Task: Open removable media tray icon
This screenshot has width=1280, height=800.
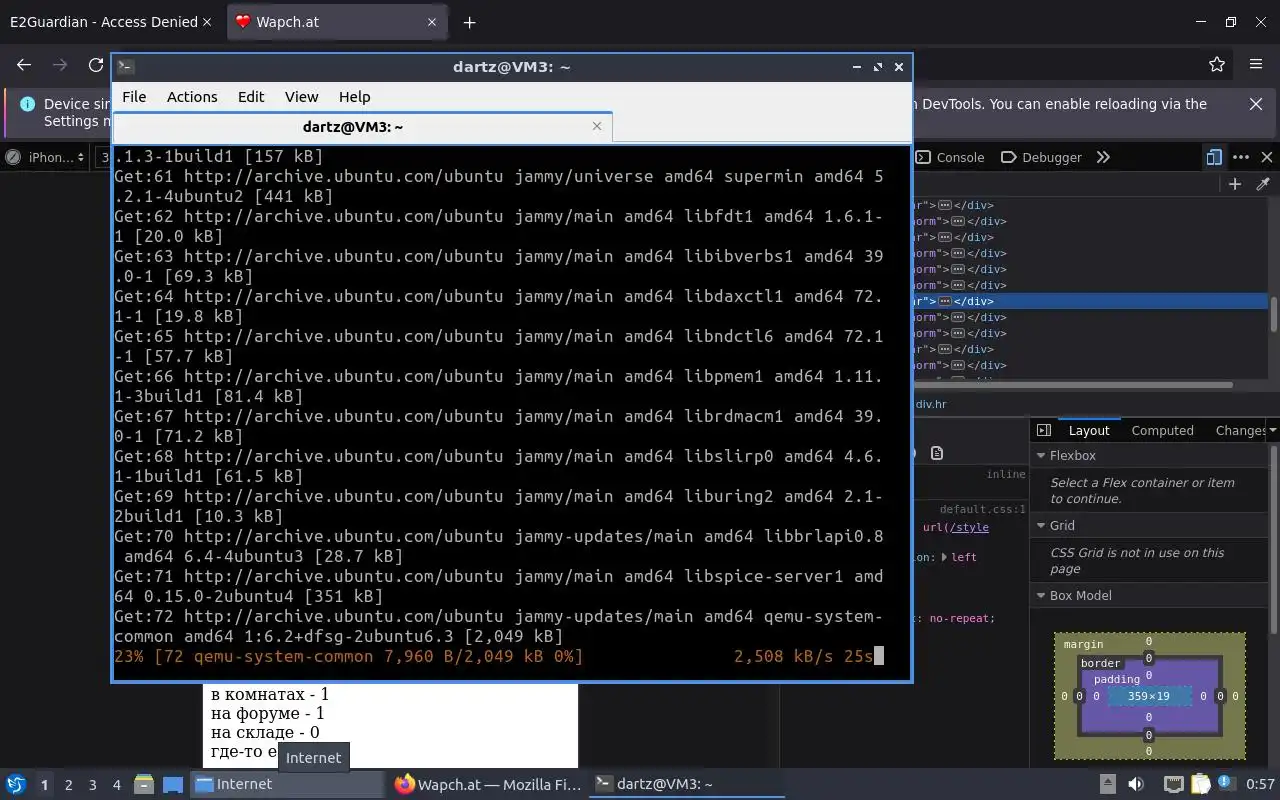Action: [1108, 784]
